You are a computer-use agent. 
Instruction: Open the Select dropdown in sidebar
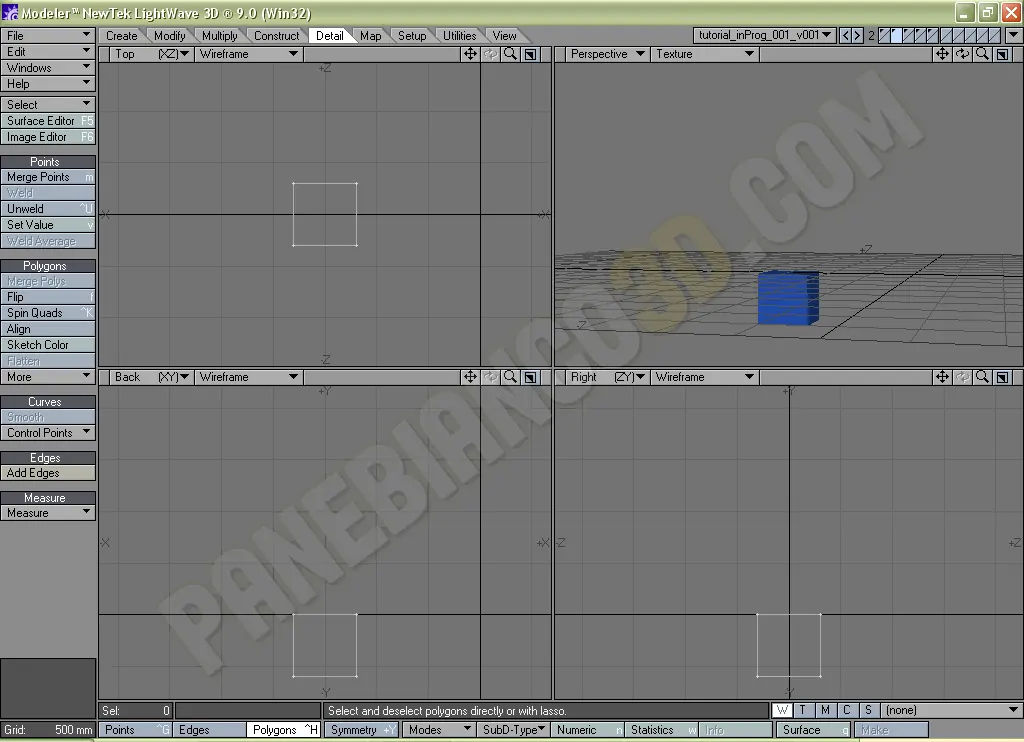coord(48,105)
